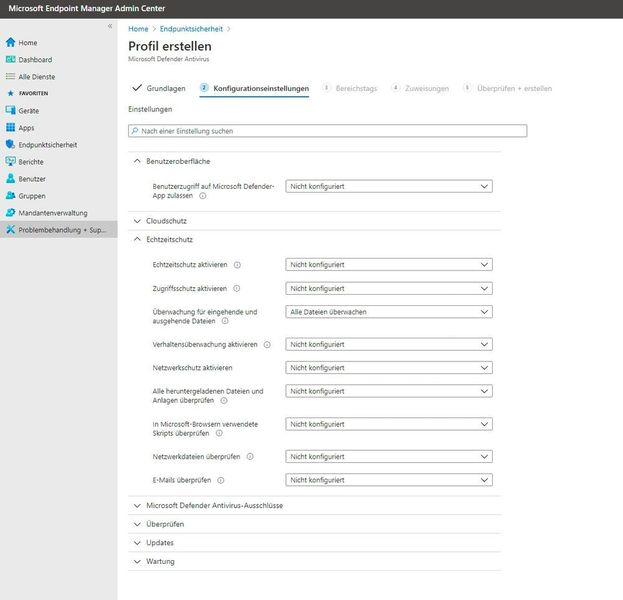Open the Problembehandlung + Support tools icon

(x=10, y=230)
